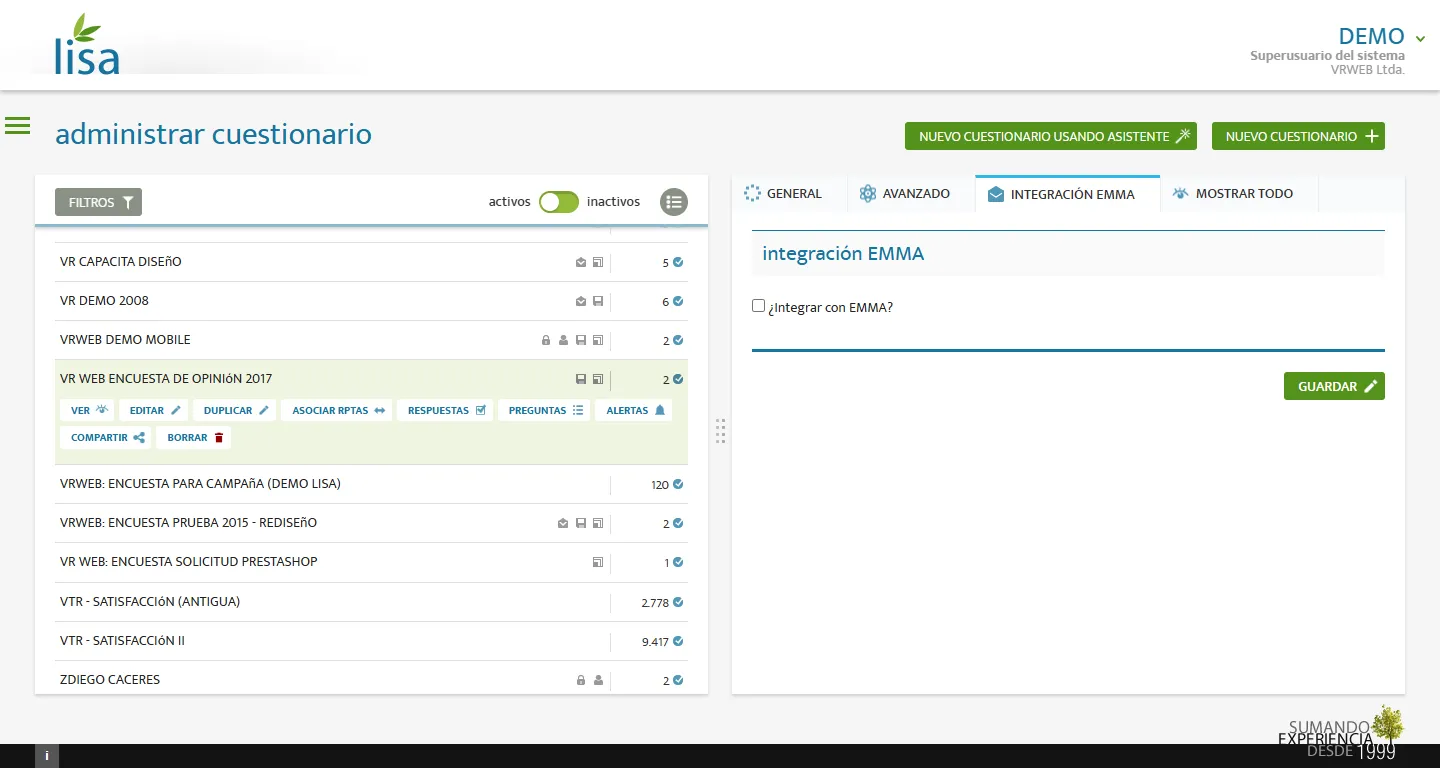Click the lisa logo
1440x768 pixels.
(87, 46)
